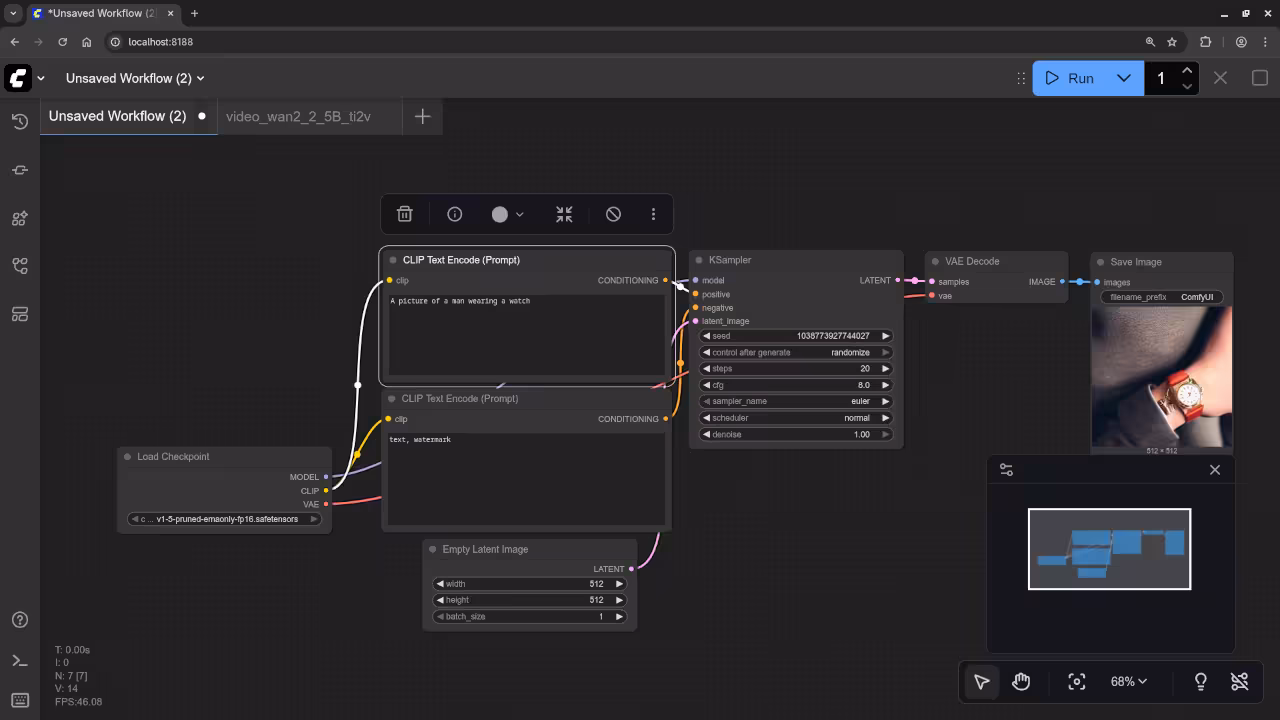Add a new workflow tab

422,116
